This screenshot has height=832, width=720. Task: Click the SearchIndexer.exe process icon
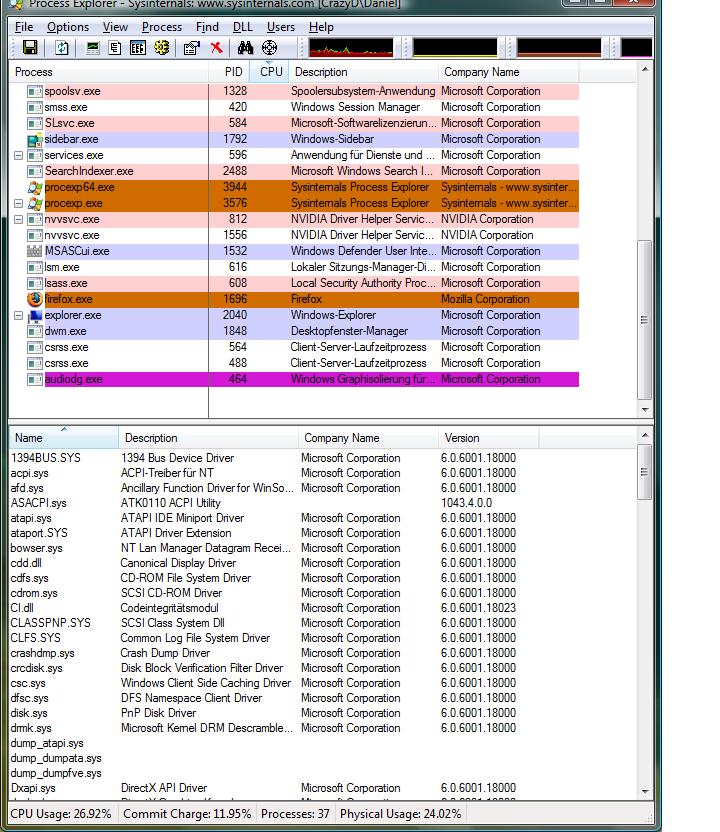coord(35,171)
